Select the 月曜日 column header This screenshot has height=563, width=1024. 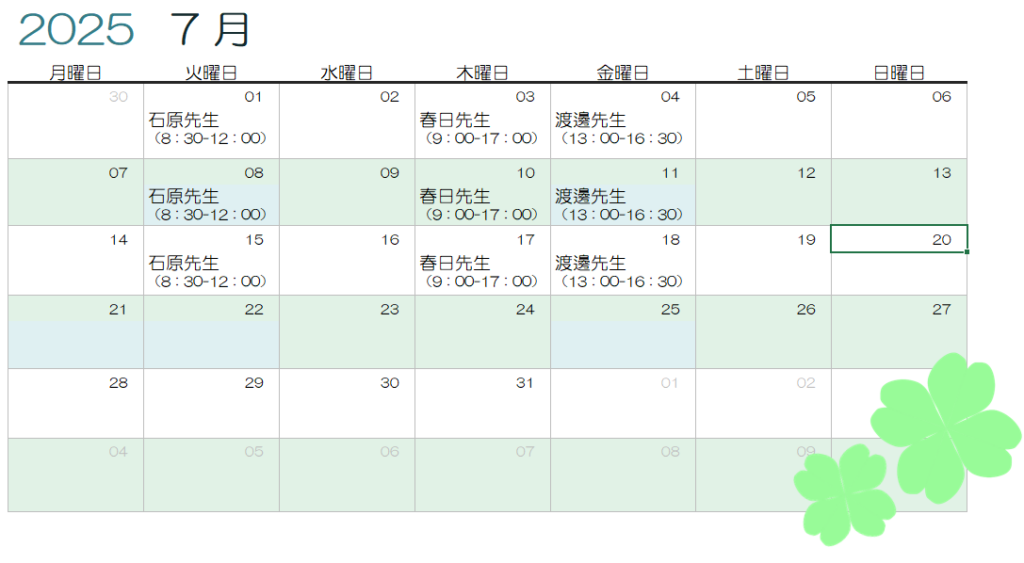point(76,73)
